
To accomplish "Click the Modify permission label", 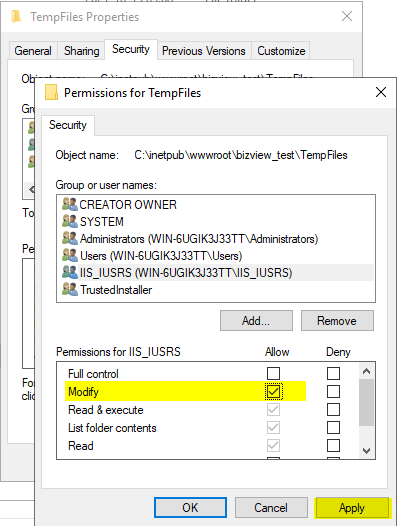I will click(x=84, y=391).
